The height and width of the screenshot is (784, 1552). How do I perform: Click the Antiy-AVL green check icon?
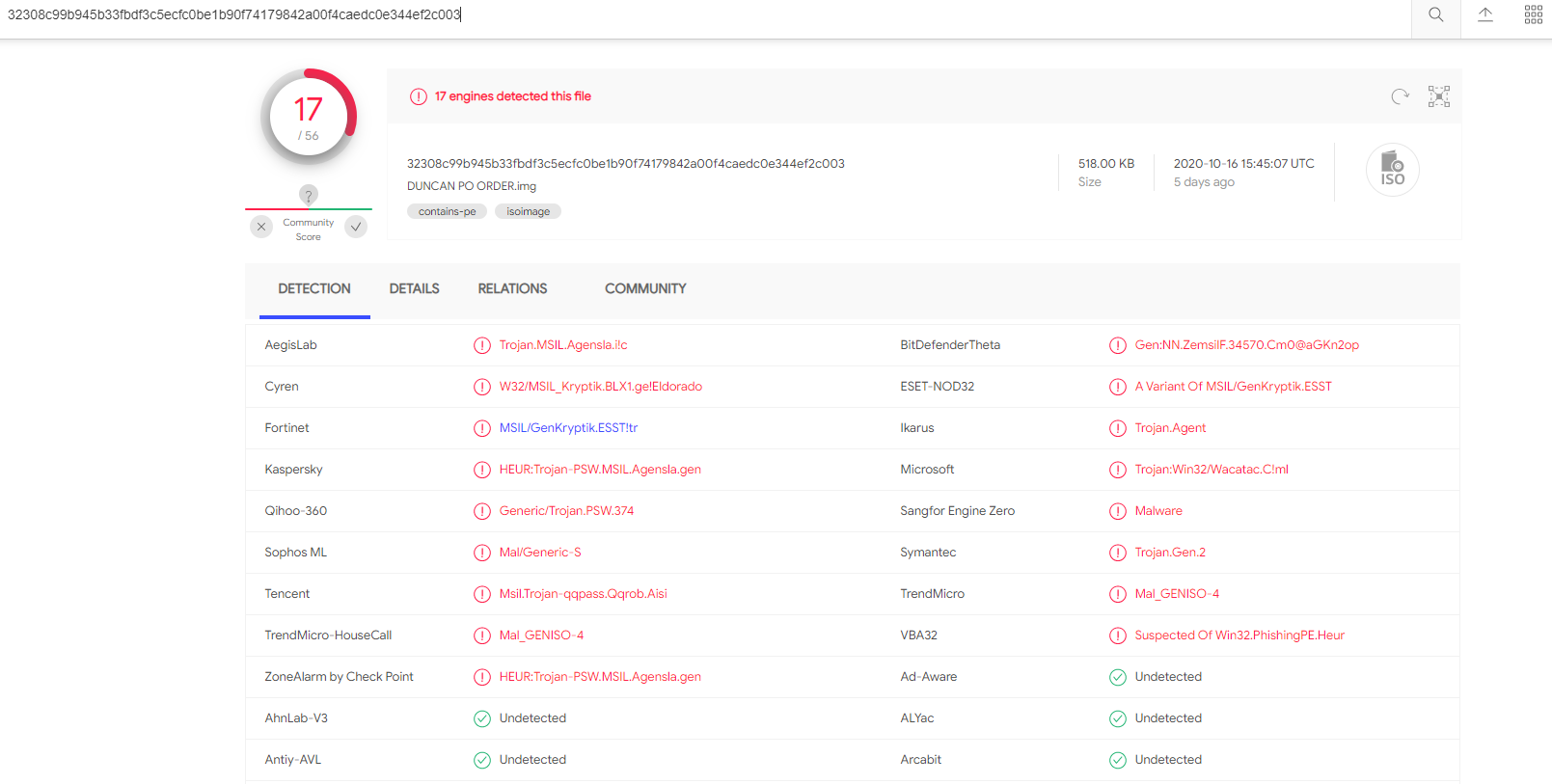tap(482, 760)
